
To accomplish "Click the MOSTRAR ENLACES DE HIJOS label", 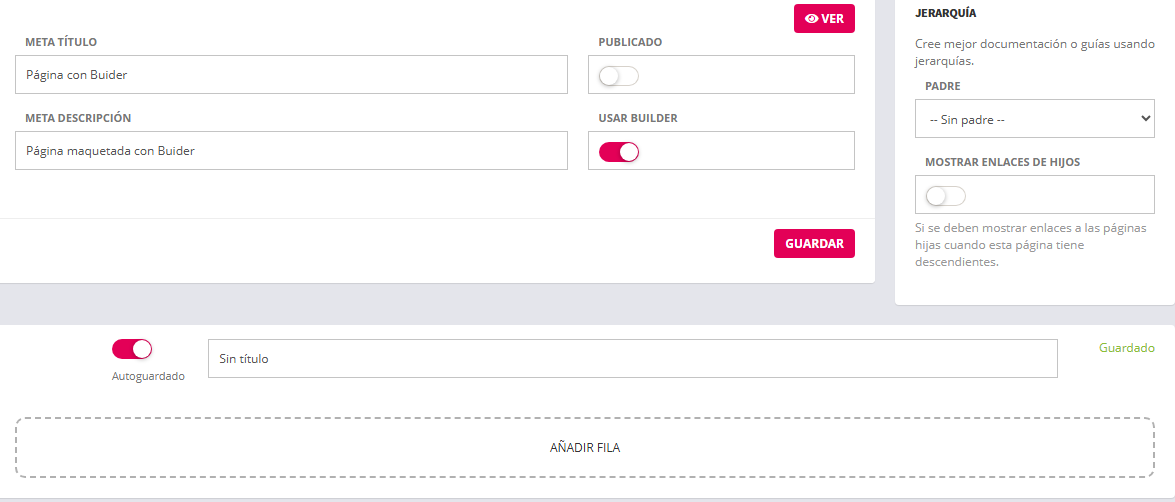I will click(x=1002, y=162).
